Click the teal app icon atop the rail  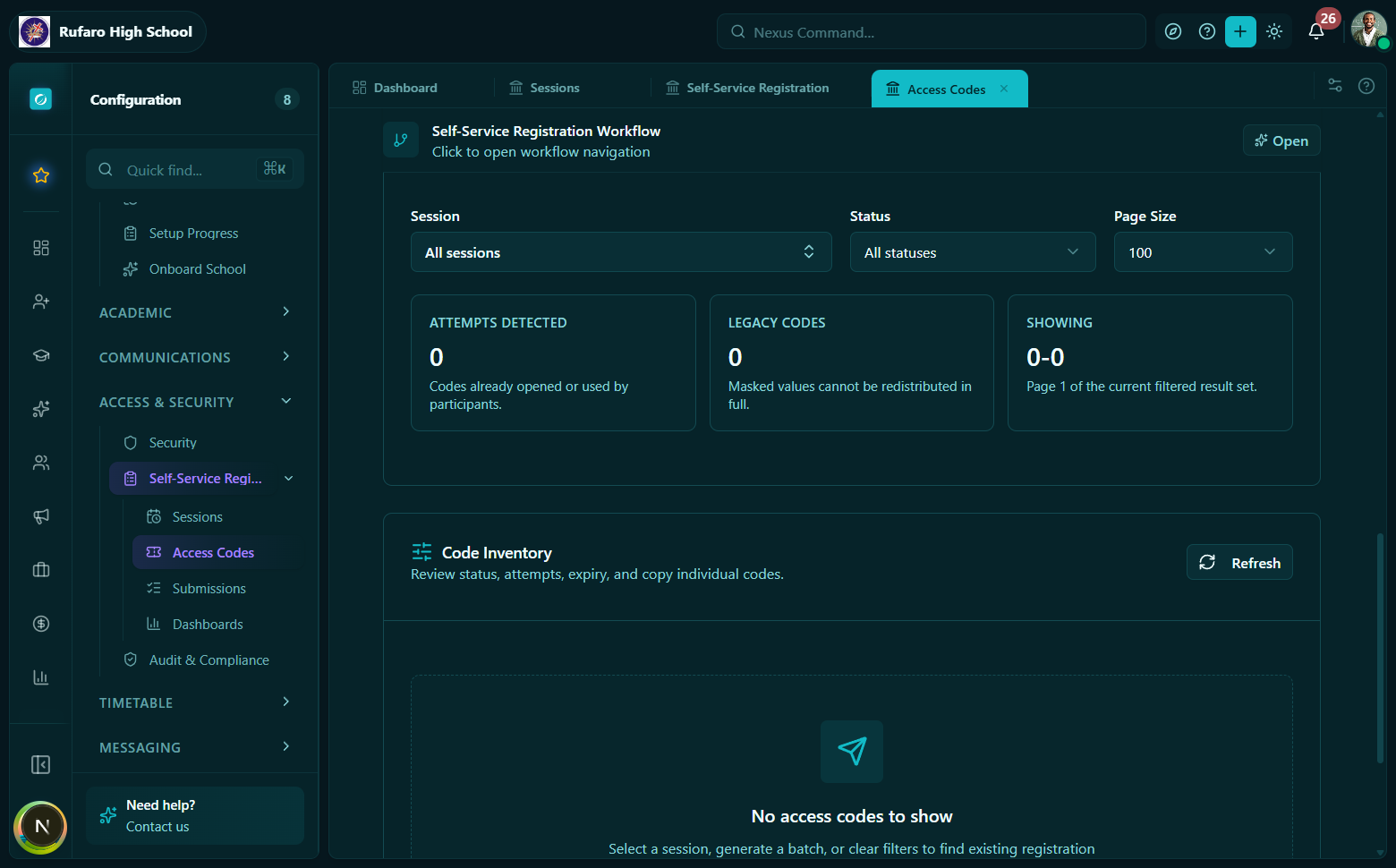tap(40, 98)
